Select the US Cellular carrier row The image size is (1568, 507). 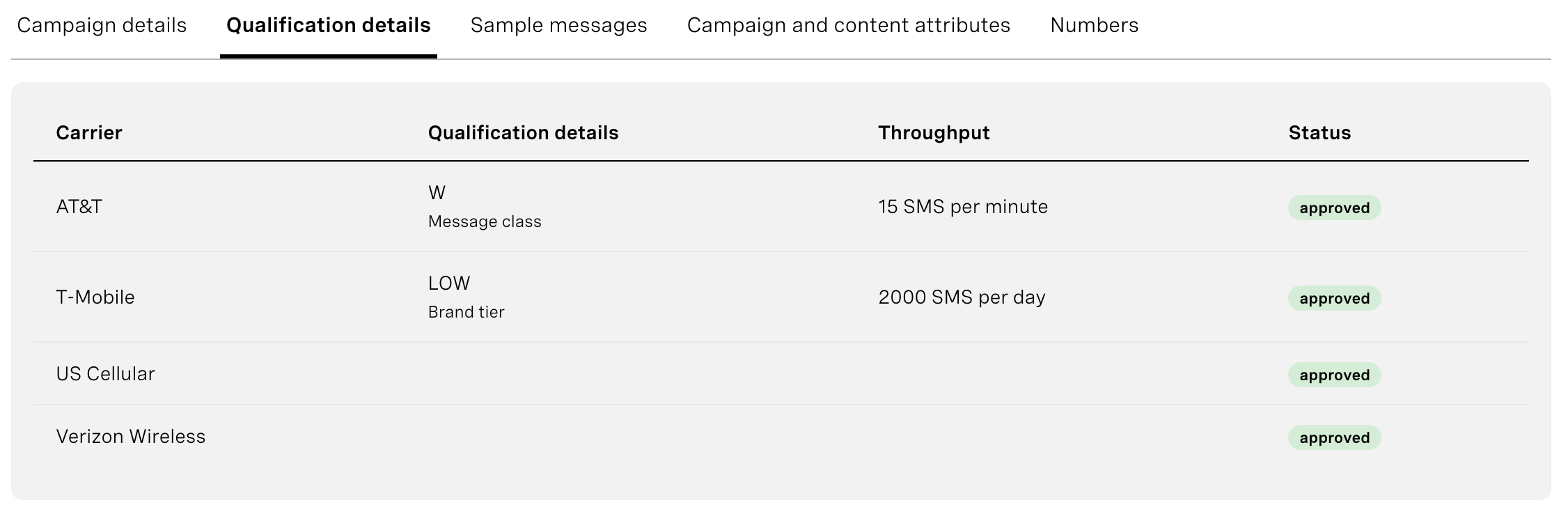(781, 374)
